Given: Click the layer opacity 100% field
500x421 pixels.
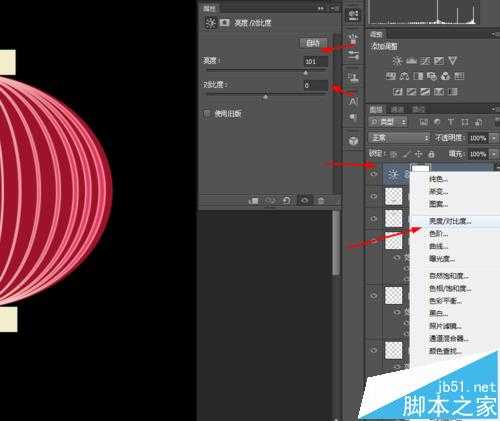Looking at the screenshot, I should [478, 138].
